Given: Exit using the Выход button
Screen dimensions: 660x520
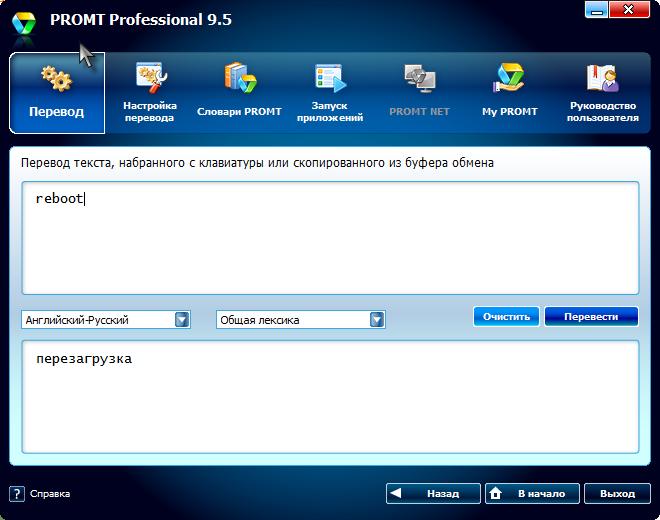Looking at the screenshot, I should point(617,493).
